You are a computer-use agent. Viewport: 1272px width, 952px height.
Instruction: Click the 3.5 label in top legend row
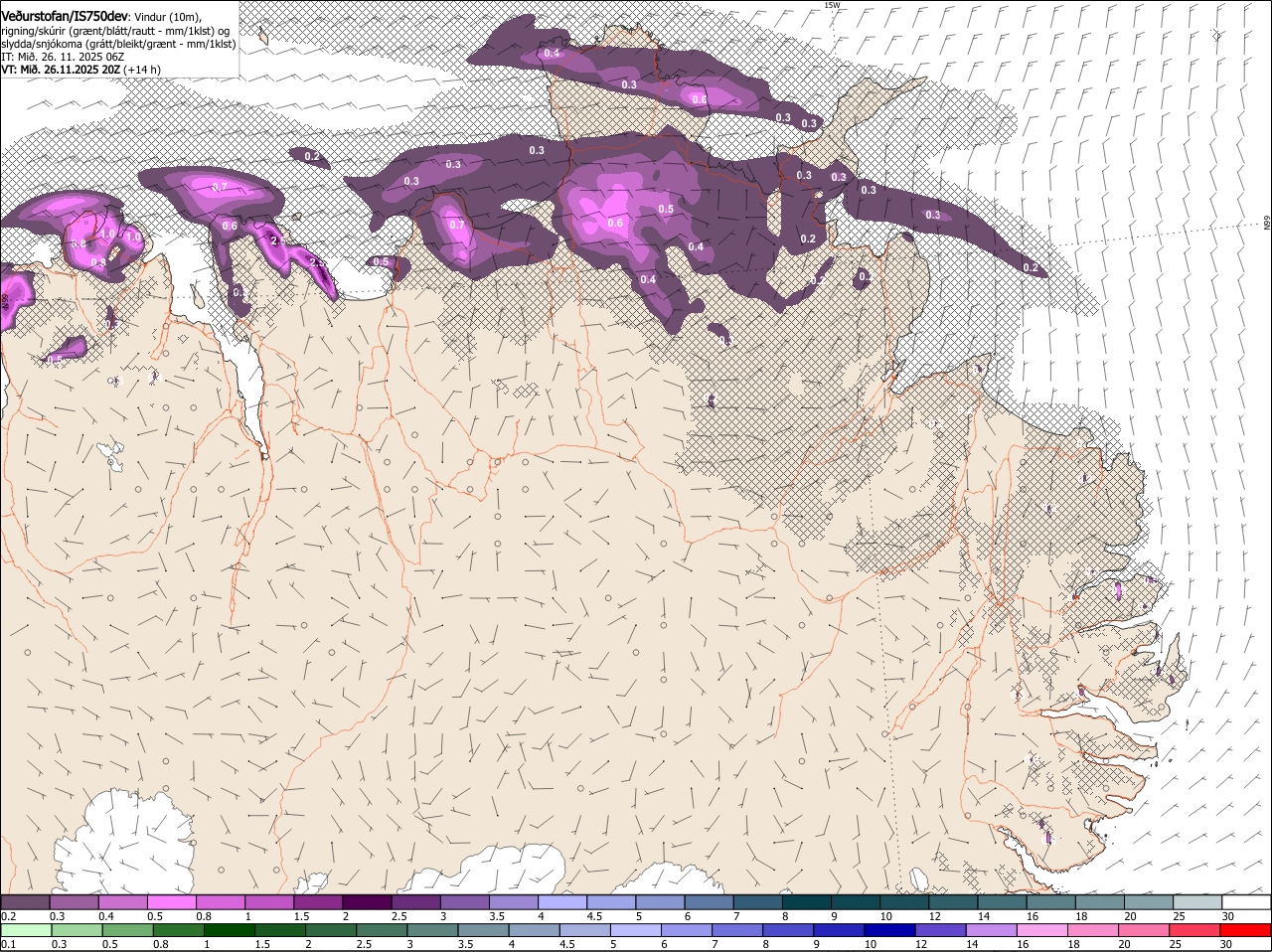[498, 916]
